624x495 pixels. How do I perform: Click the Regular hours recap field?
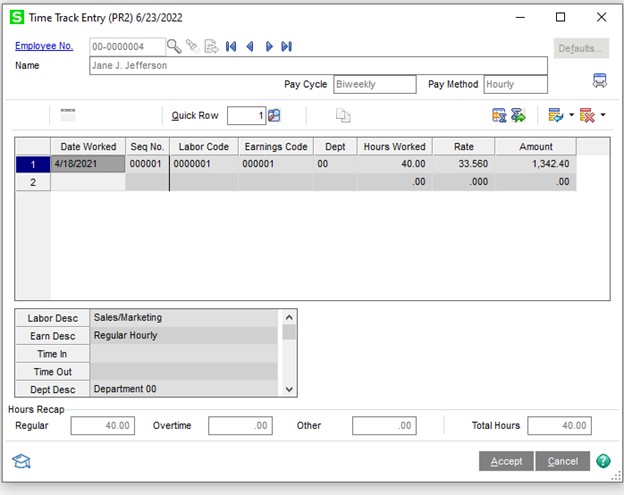[x=103, y=426]
